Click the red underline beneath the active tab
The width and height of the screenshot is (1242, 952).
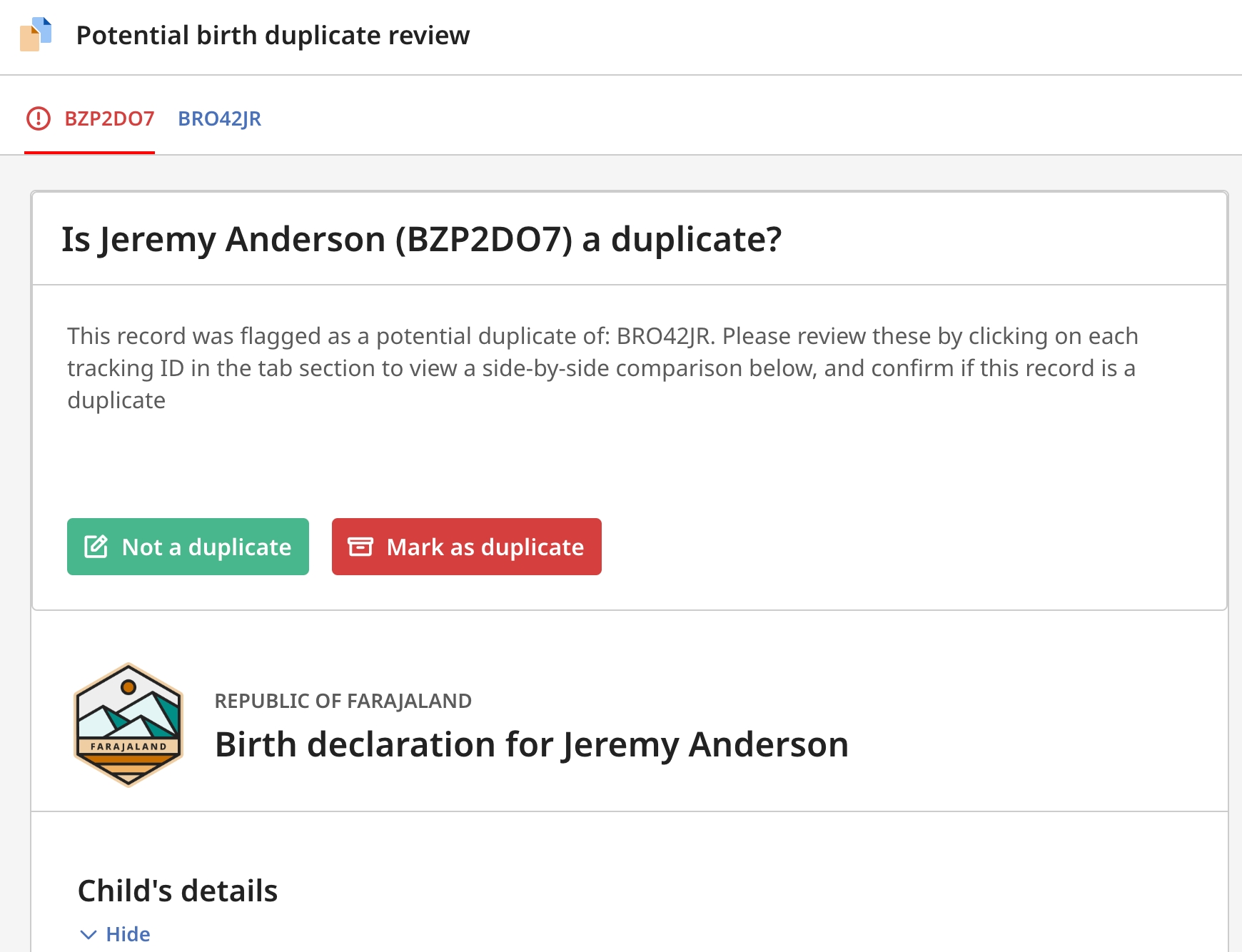[89, 152]
